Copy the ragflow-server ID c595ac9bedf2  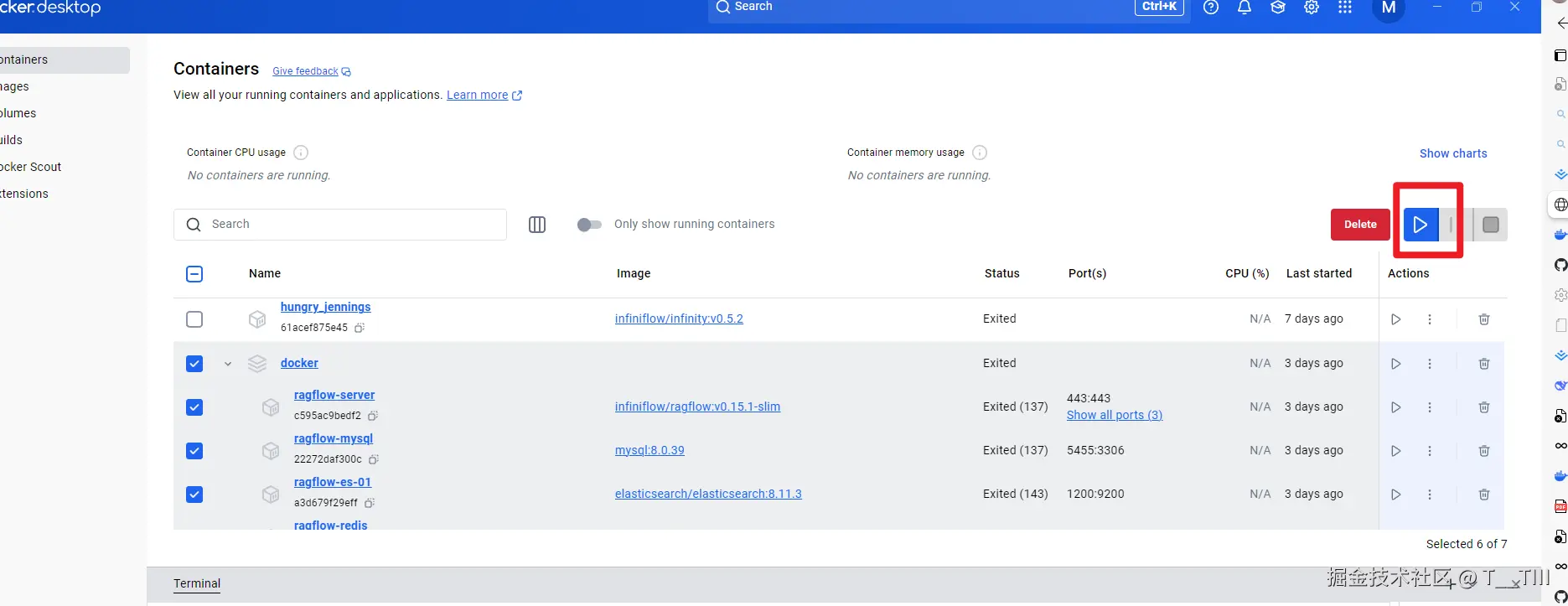tap(373, 416)
